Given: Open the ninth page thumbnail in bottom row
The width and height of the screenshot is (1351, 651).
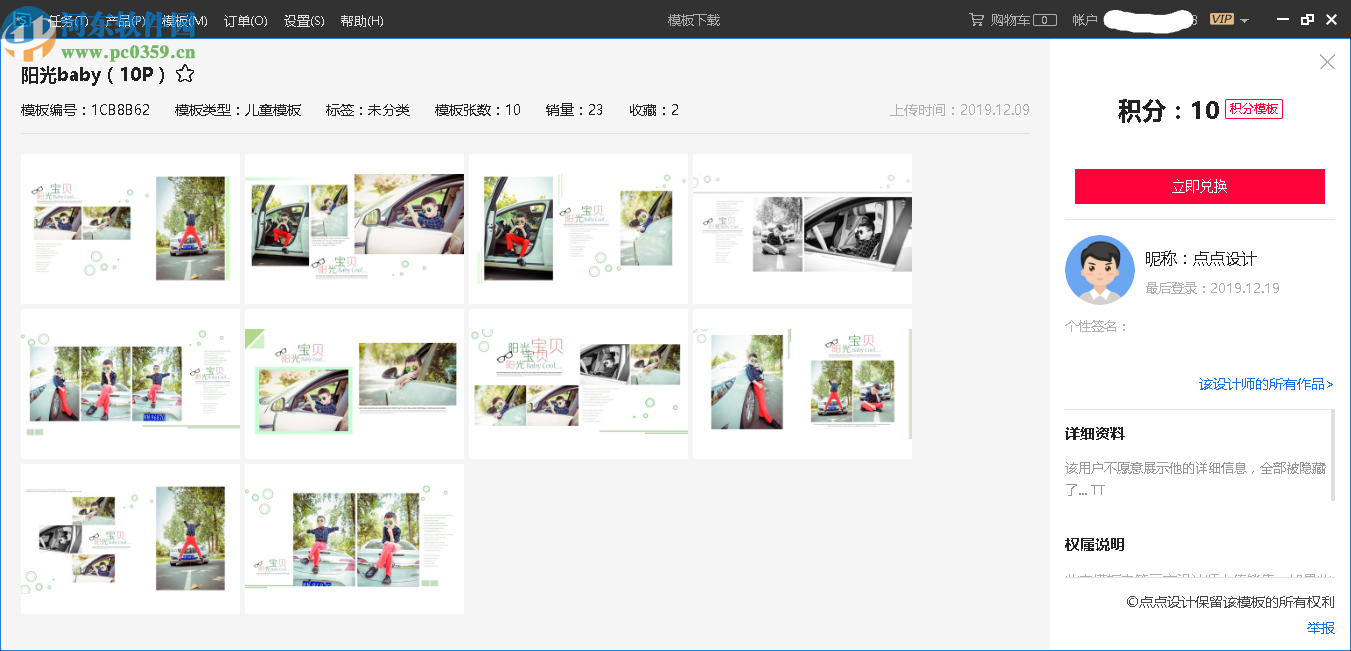Looking at the screenshot, I should tap(130, 539).
